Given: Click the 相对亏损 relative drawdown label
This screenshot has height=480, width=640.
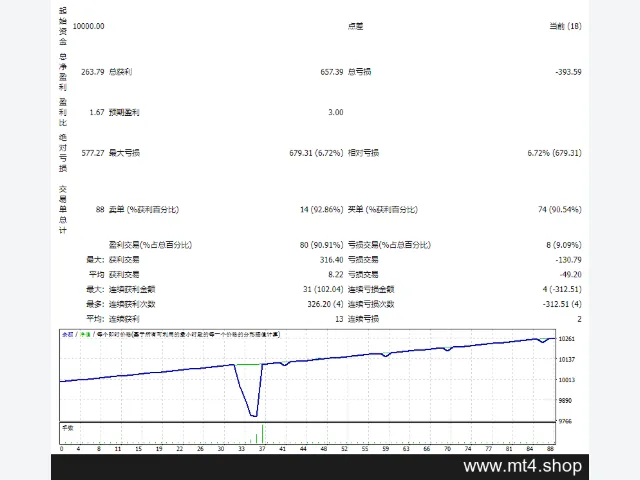Looking at the screenshot, I should coord(363,153).
